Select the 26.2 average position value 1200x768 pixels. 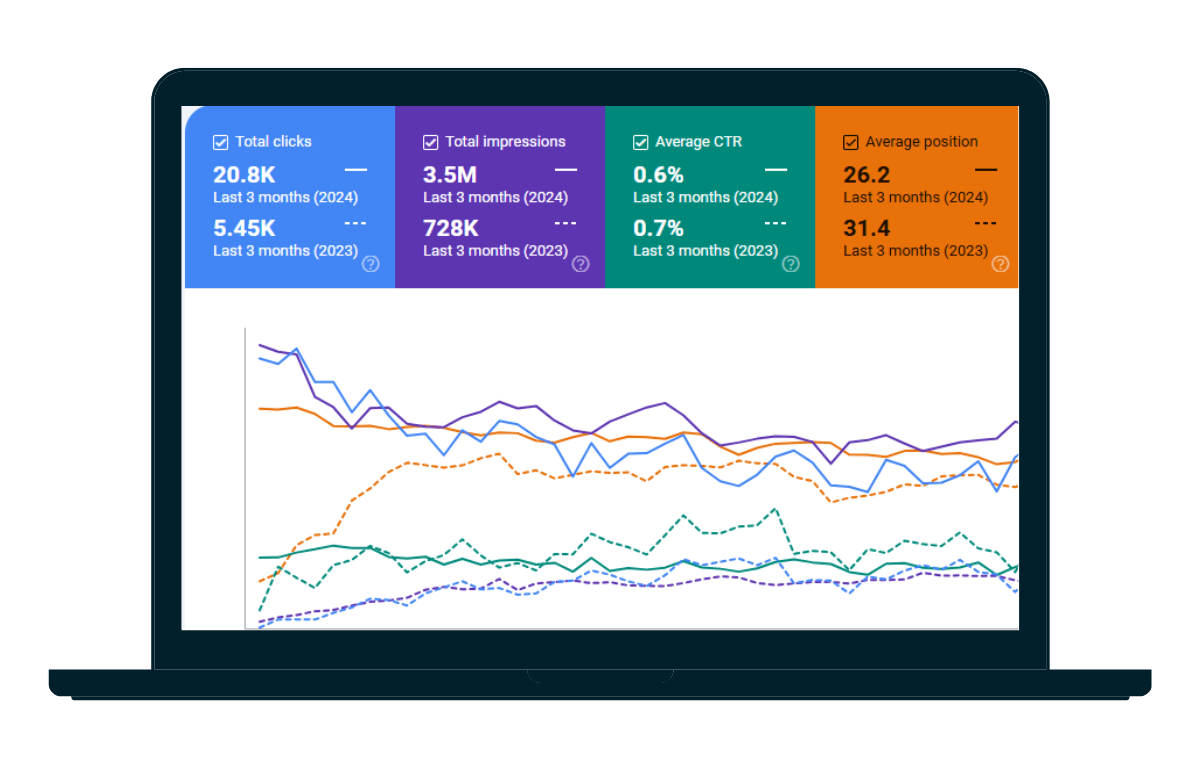866,175
